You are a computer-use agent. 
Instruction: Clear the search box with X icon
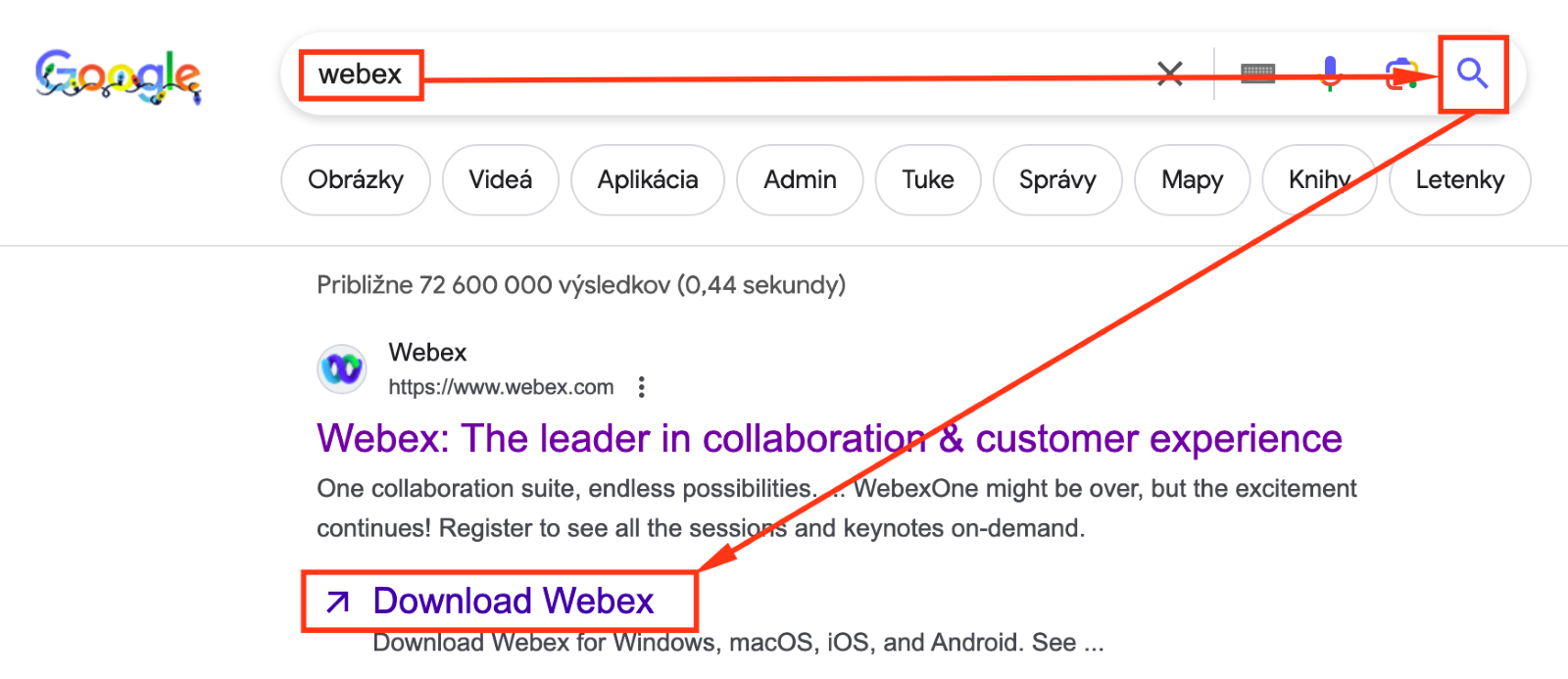pos(1169,73)
